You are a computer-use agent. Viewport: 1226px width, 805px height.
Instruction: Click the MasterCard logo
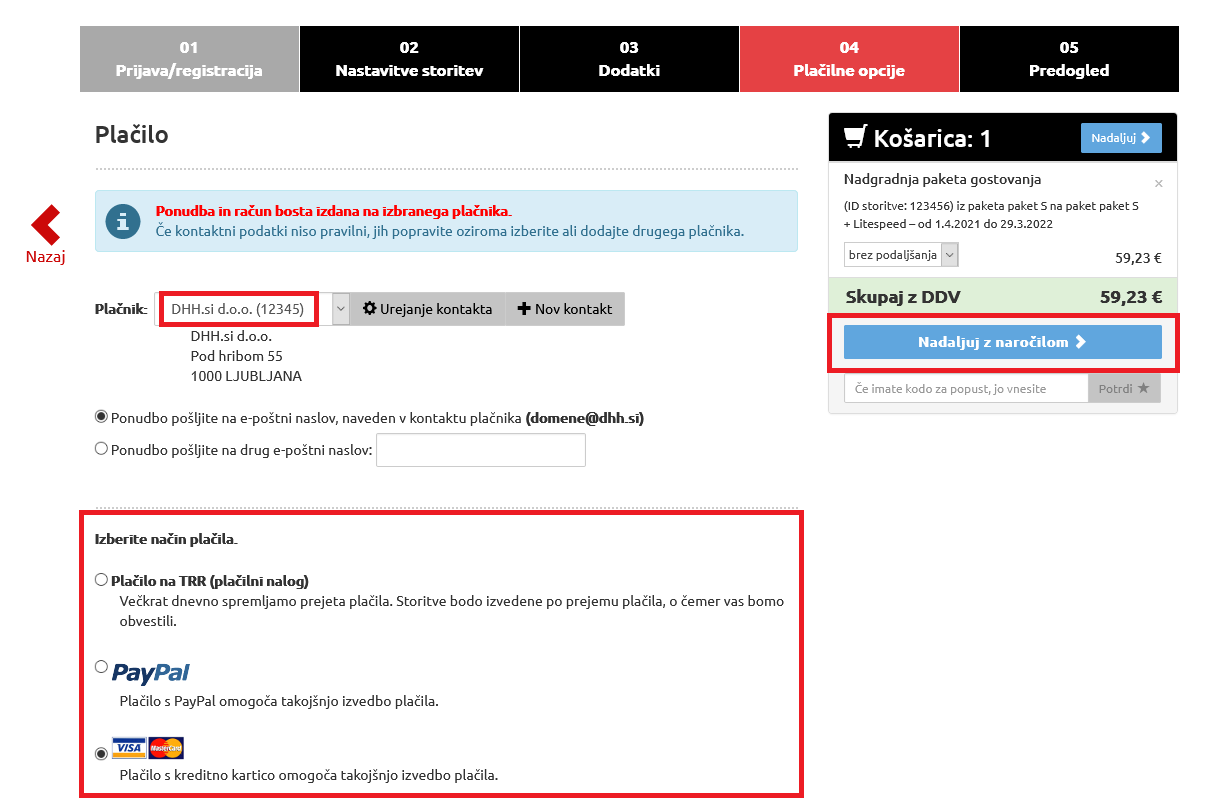point(166,748)
